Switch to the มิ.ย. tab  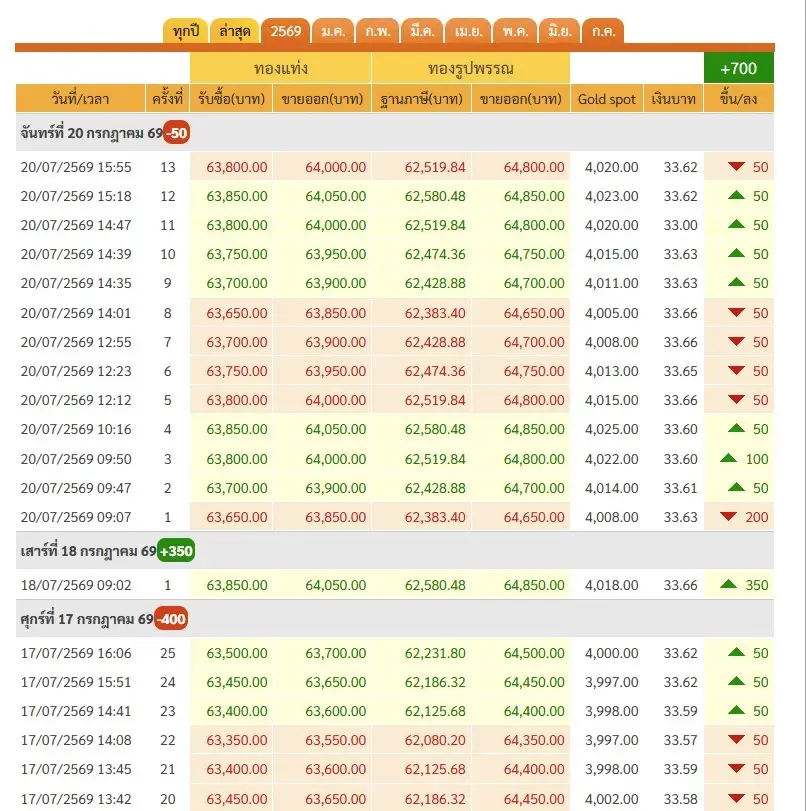tap(560, 31)
